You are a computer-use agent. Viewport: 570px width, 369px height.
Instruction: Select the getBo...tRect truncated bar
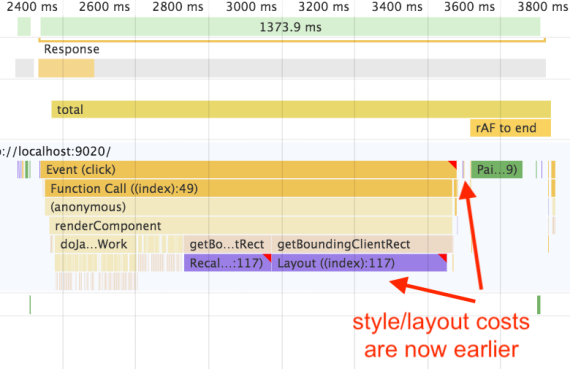click(228, 244)
